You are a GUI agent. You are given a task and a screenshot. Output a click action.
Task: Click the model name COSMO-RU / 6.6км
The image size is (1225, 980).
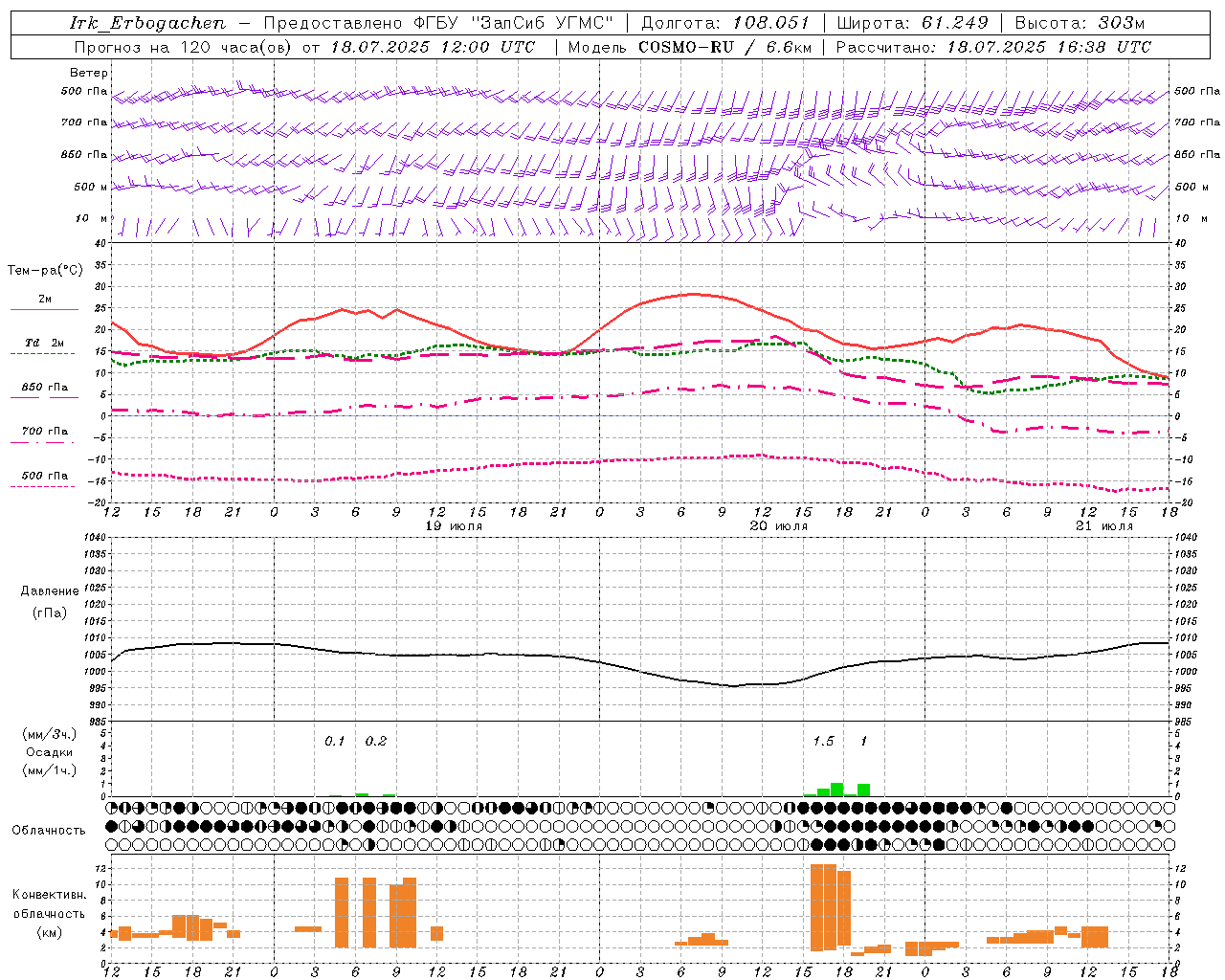pyautogui.click(x=725, y=47)
